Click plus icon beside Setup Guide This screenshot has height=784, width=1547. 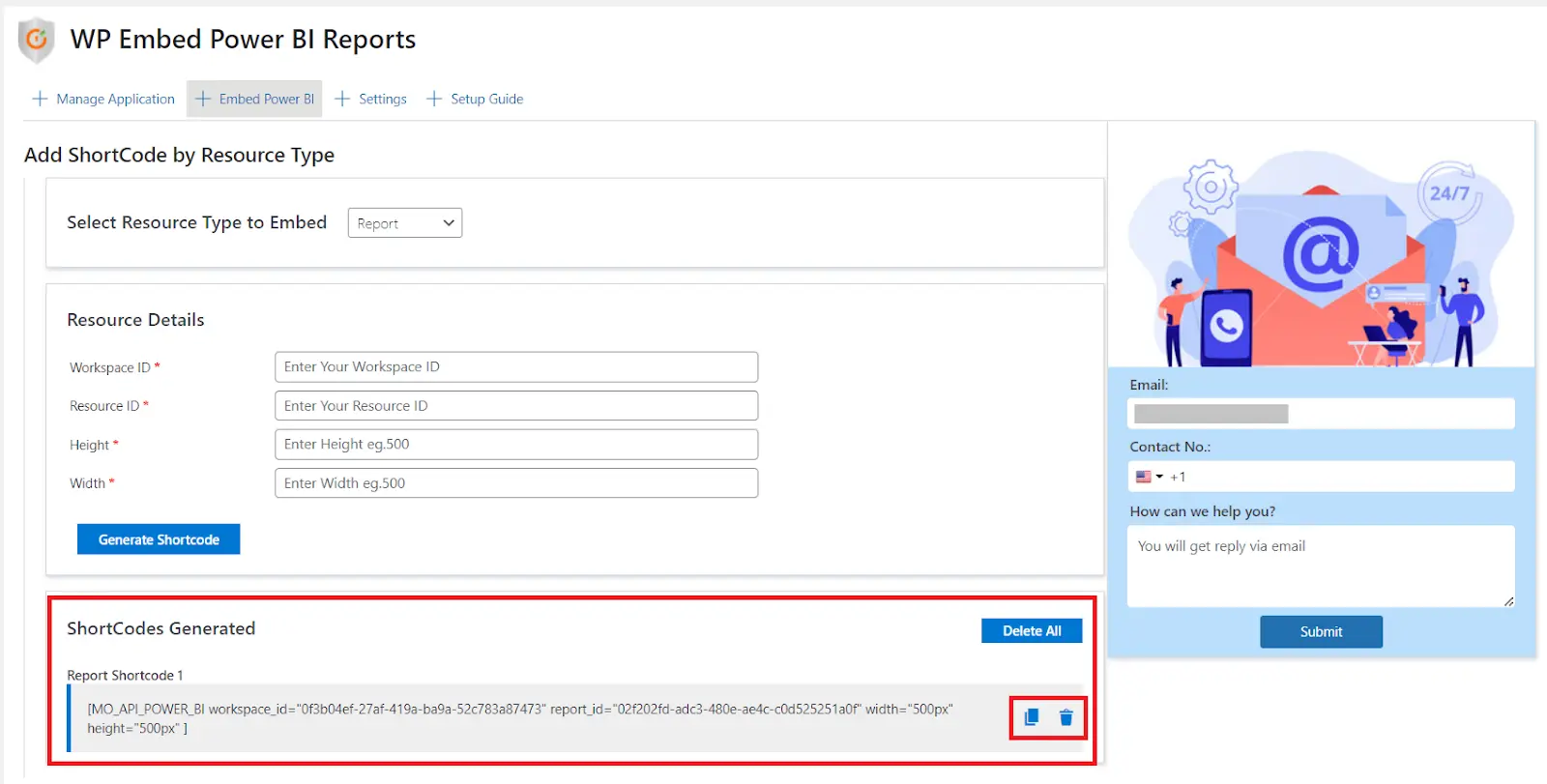pyautogui.click(x=434, y=99)
